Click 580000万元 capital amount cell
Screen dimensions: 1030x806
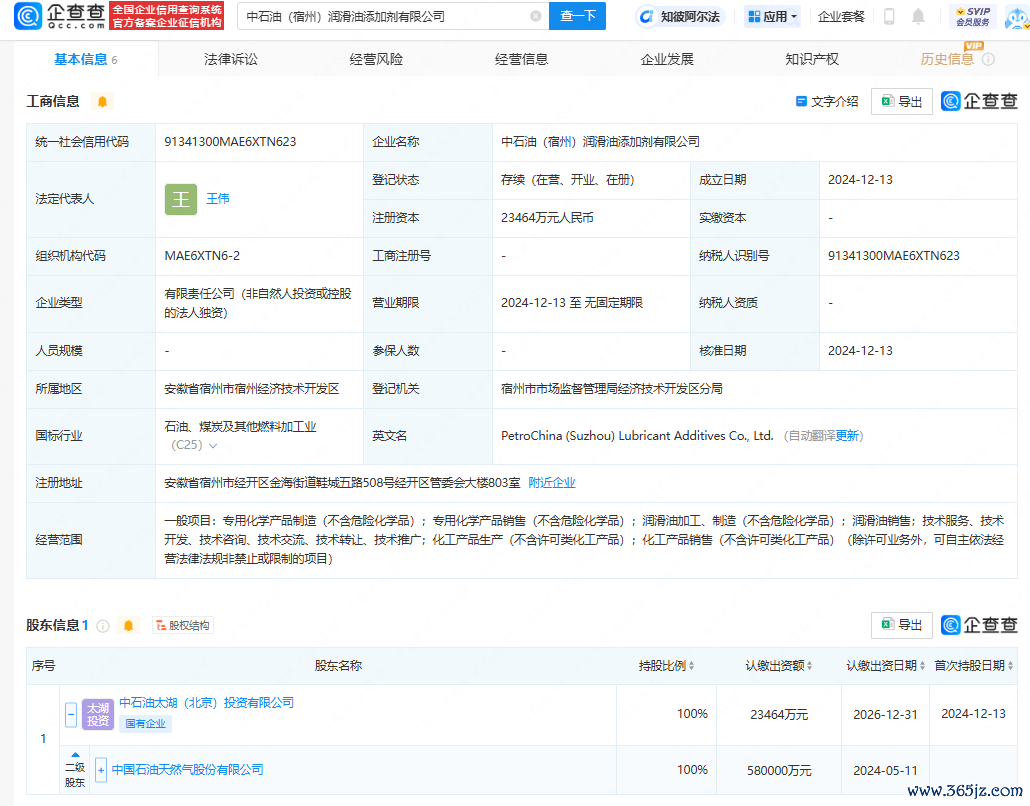779,771
